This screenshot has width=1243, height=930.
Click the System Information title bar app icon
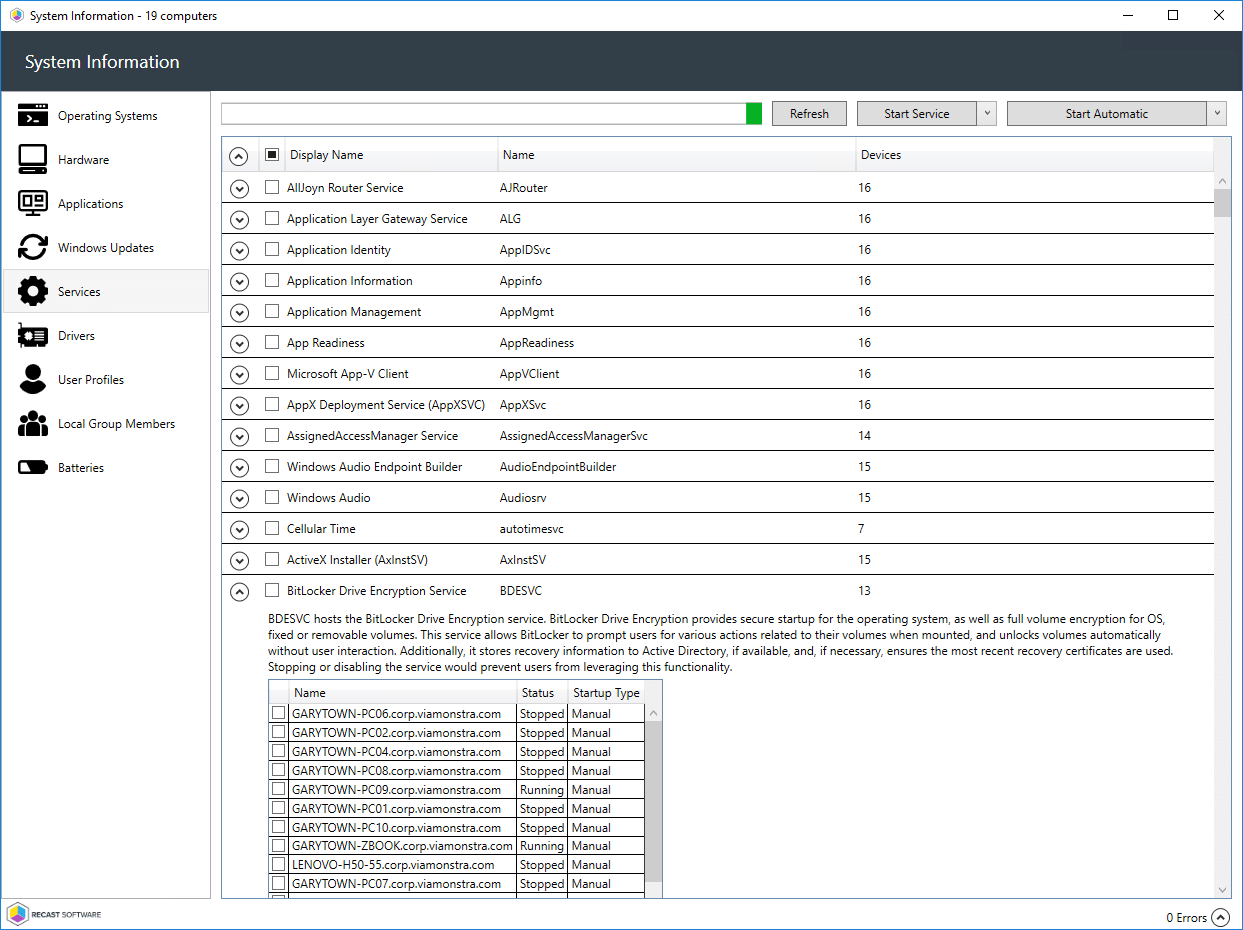tap(17, 16)
